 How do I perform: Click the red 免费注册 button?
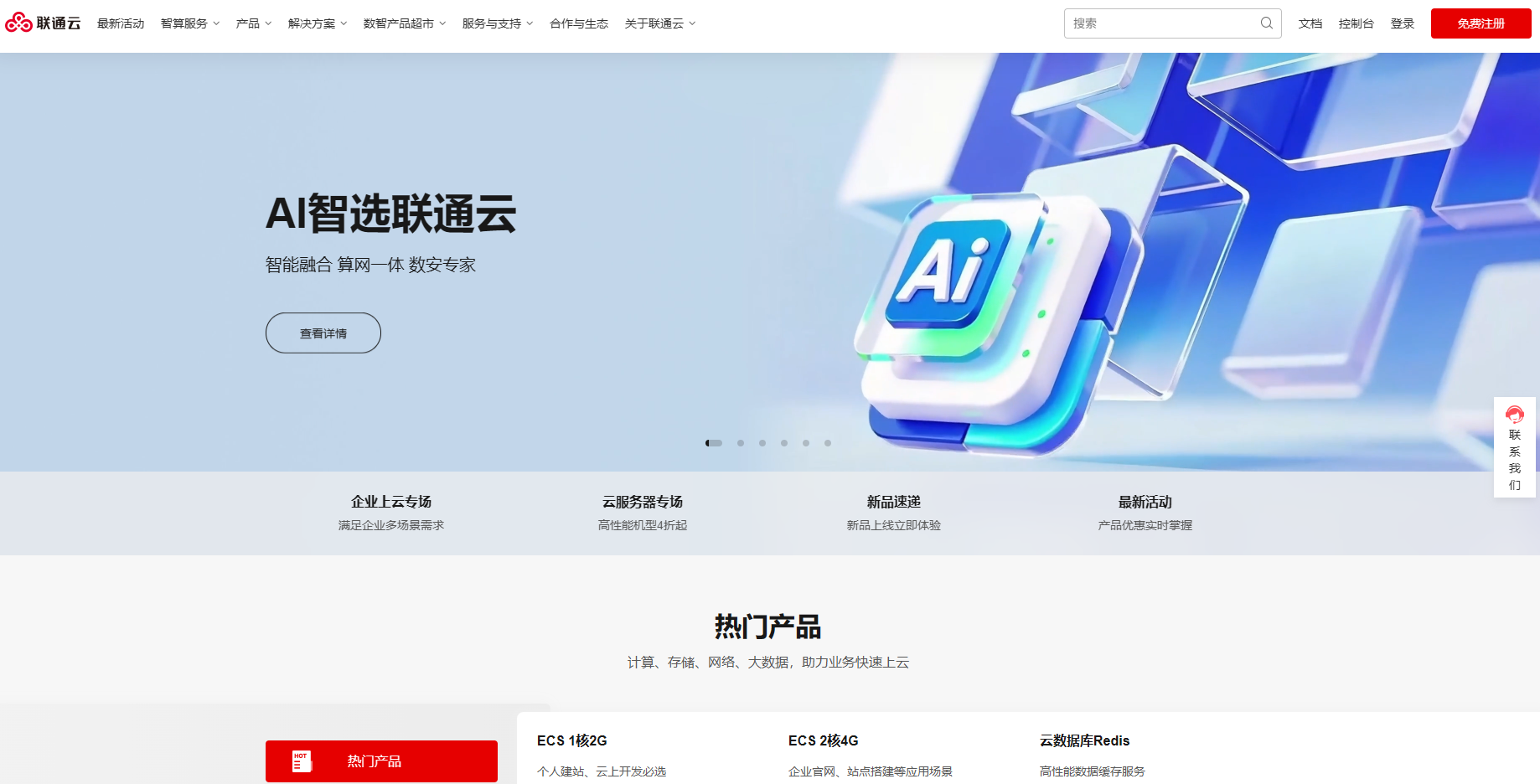(1481, 23)
